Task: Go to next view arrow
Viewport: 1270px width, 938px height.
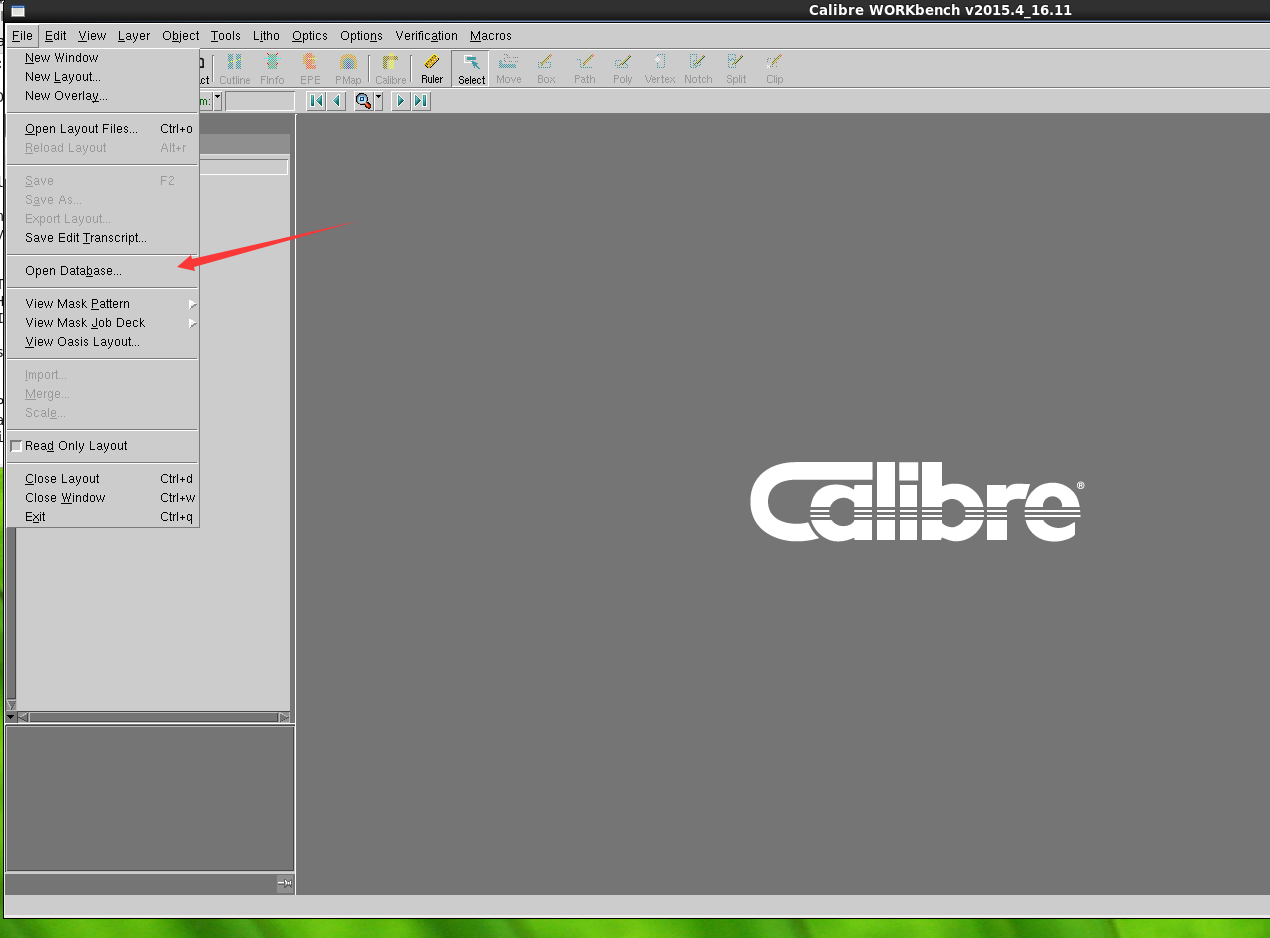Action: 401,101
